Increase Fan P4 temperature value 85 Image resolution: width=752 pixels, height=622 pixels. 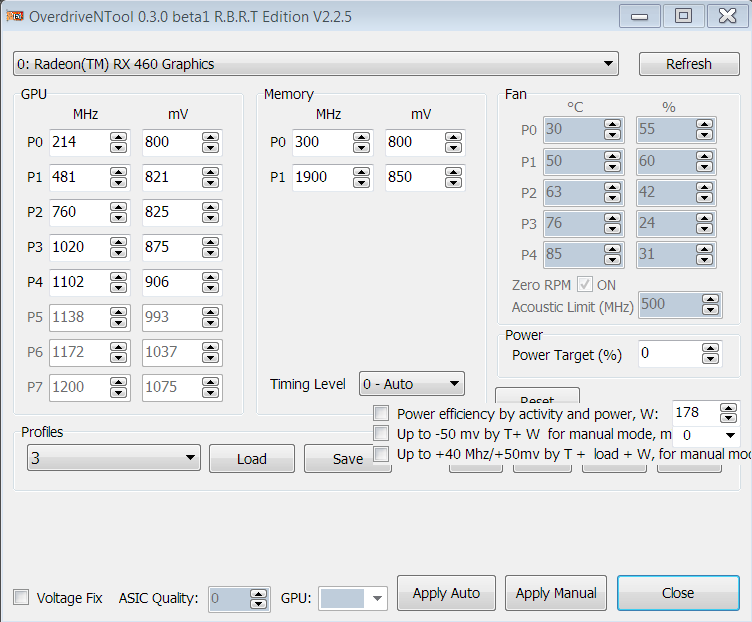(612, 249)
